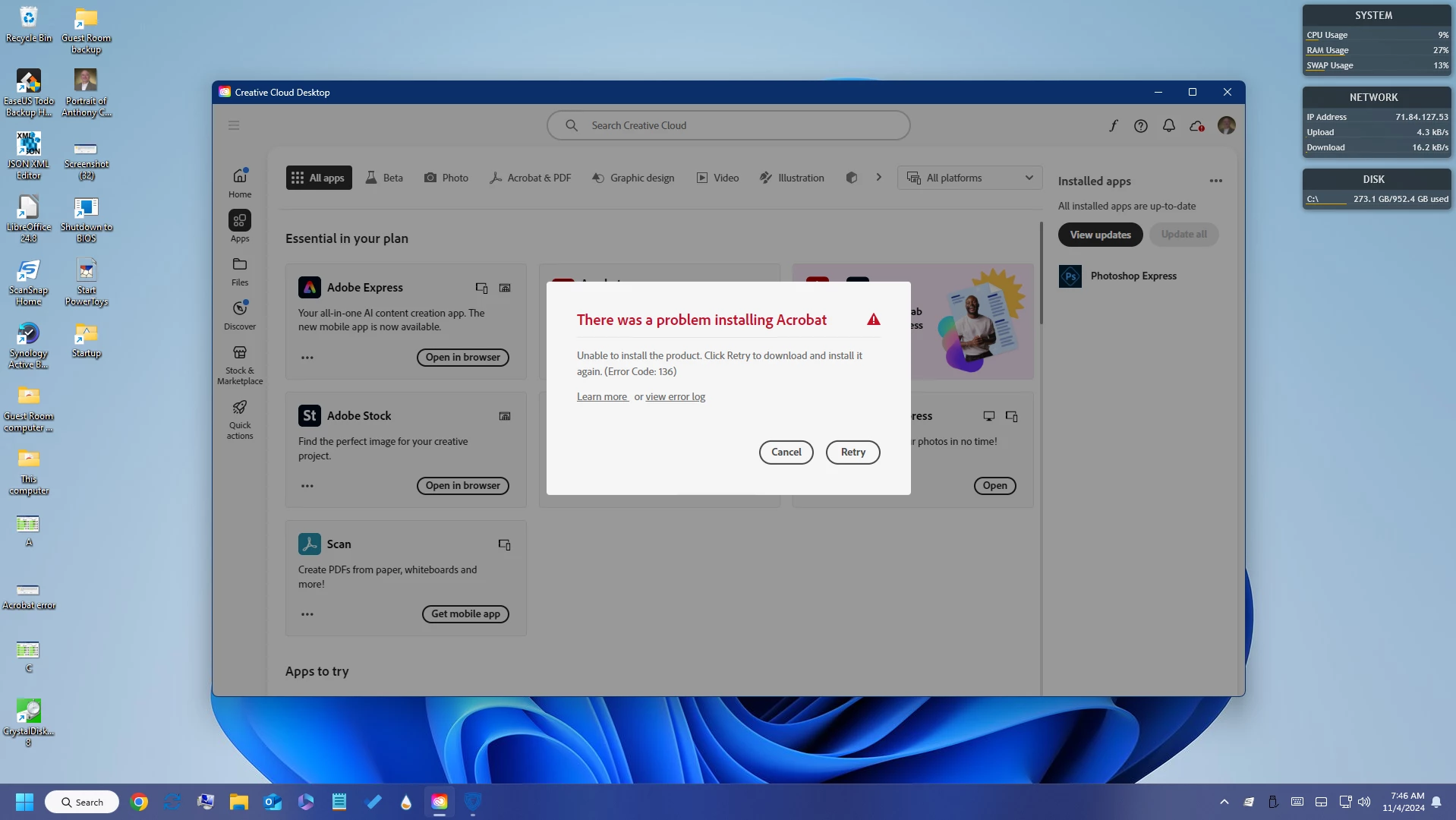Screen dimensions: 1456x820
Task: Click the Search Creative Cloud field
Action: (x=728, y=125)
